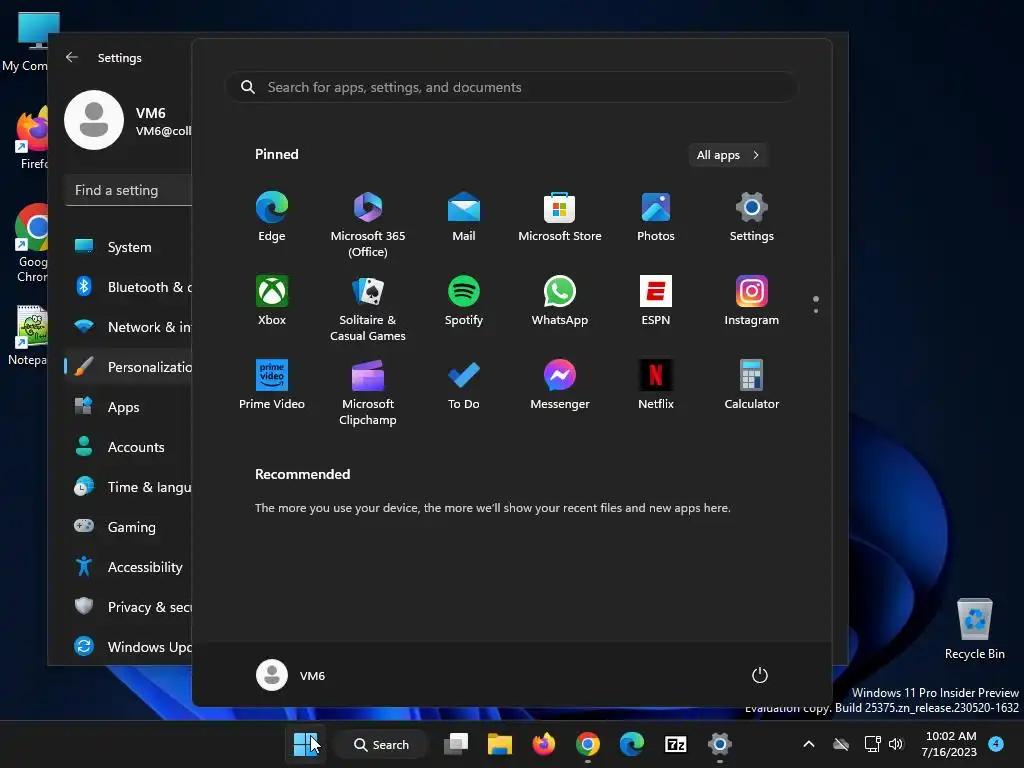Open Microsoft Clipchamp
Screen dimensions: 1024x768
point(368,392)
